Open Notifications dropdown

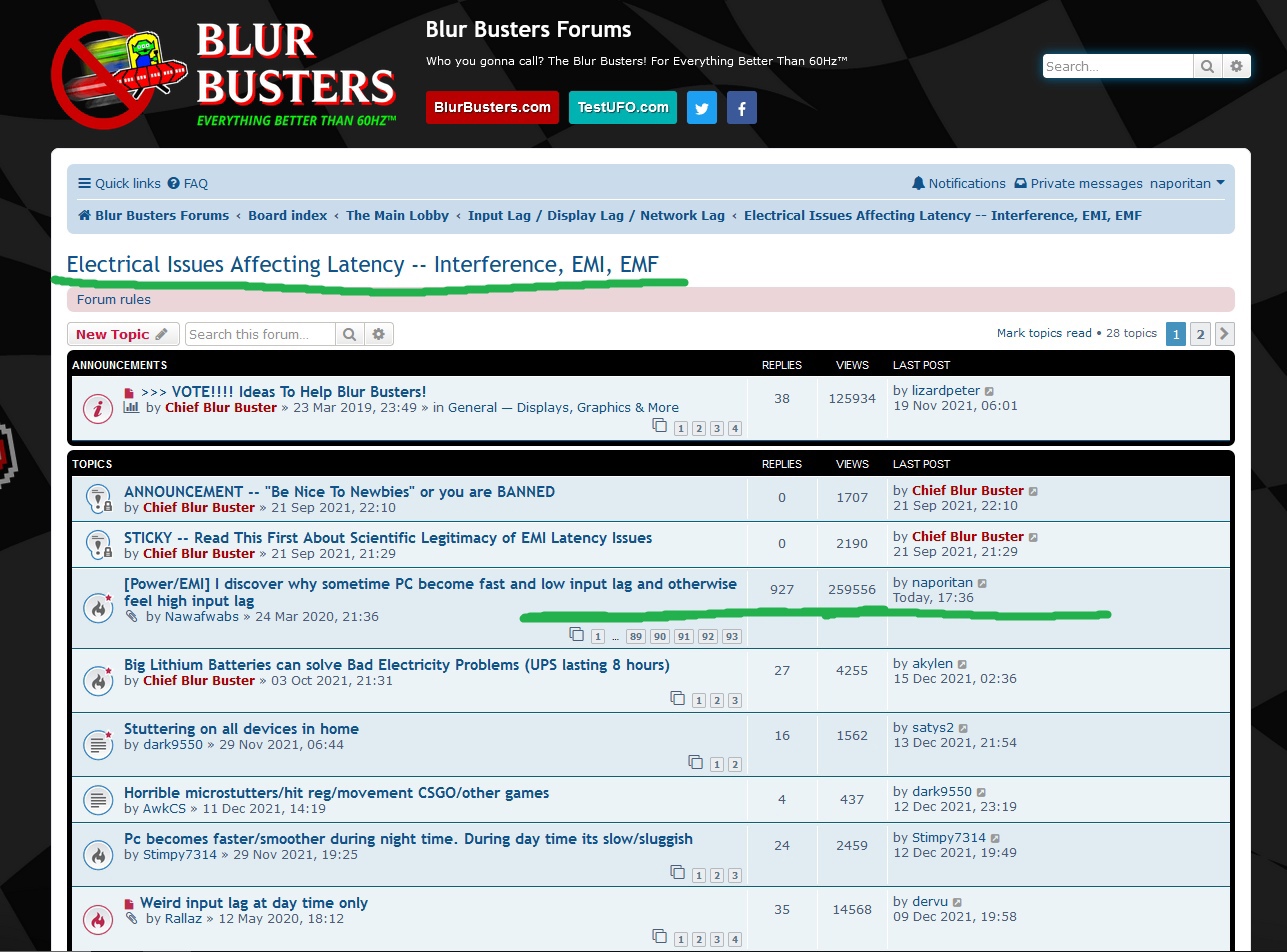[959, 183]
